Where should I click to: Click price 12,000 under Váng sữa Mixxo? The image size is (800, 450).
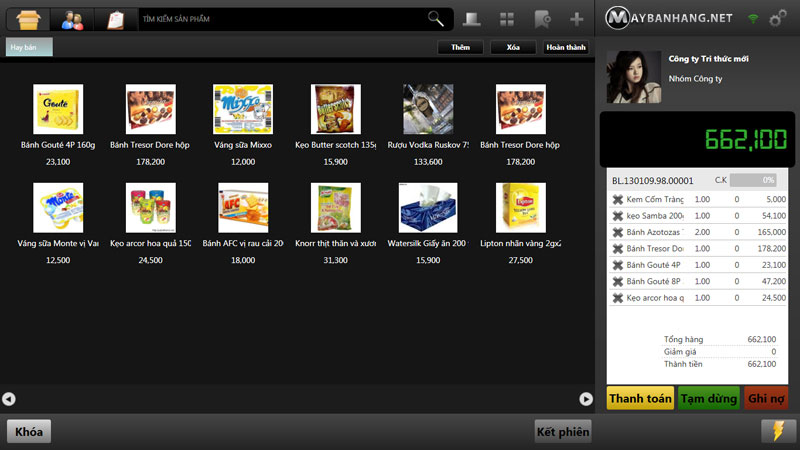click(243, 162)
